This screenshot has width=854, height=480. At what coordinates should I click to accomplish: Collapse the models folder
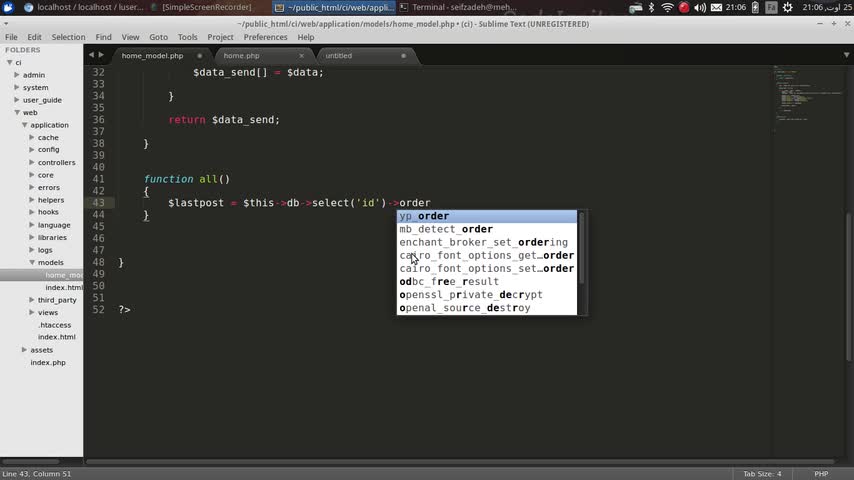[32, 262]
